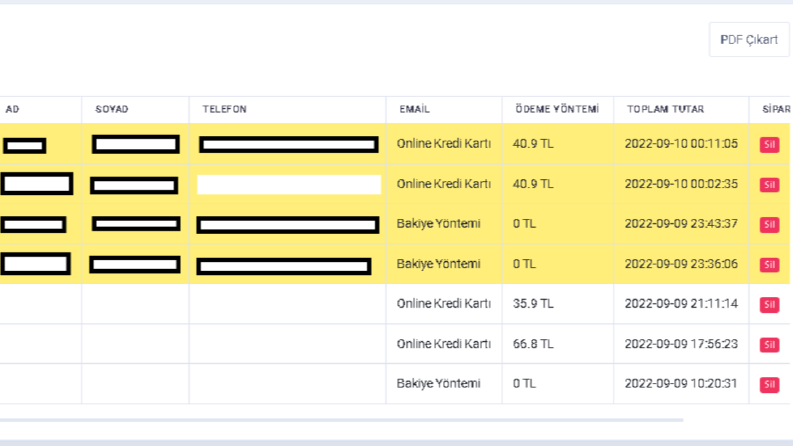Delete the order dated 2022-09-10 00:11:05
This screenshot has height=446, width=793.
pyautogui.click(x=769, y=145)
